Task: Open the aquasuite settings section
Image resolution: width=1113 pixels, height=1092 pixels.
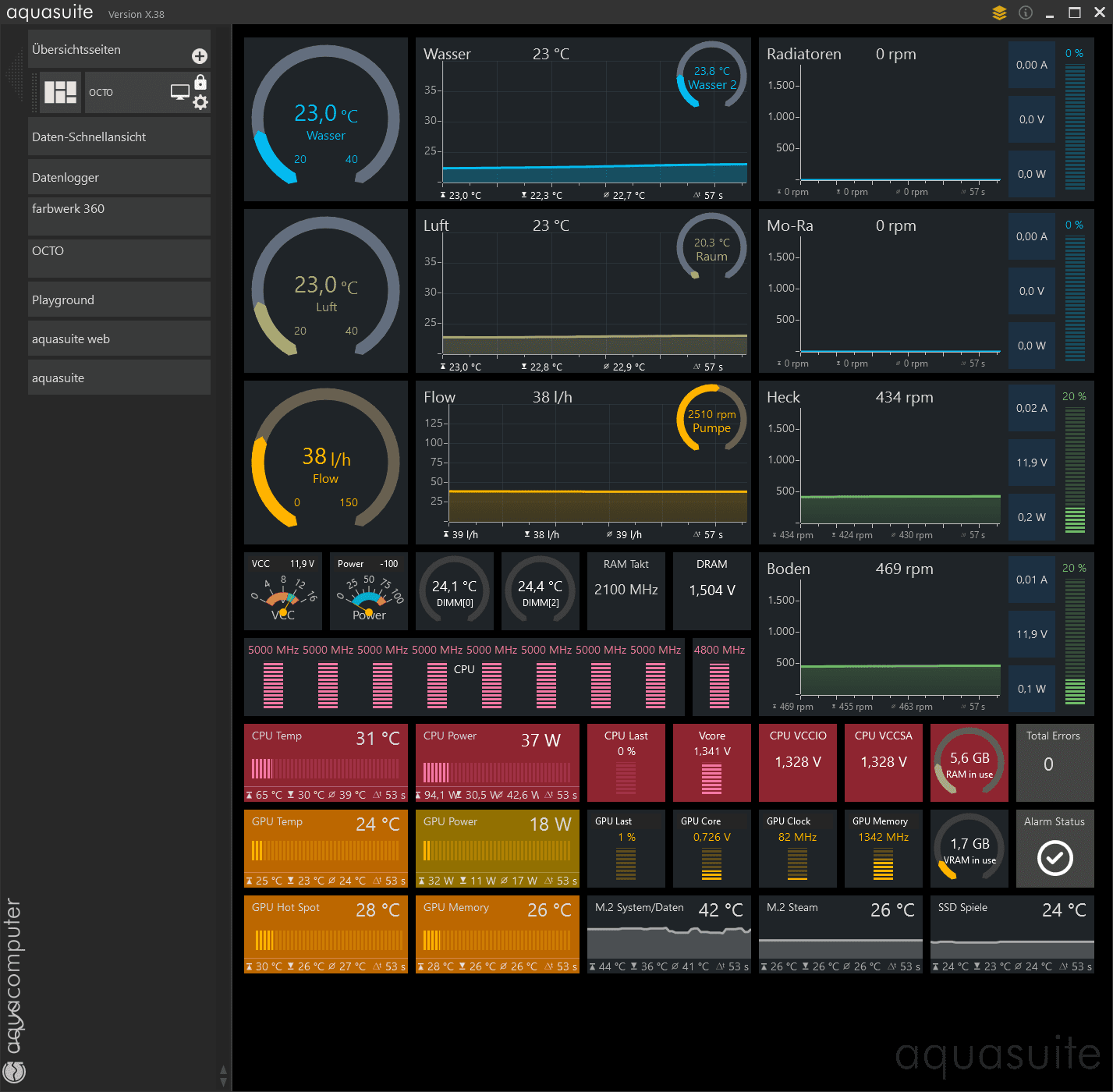Action: [x=119, y=378]
